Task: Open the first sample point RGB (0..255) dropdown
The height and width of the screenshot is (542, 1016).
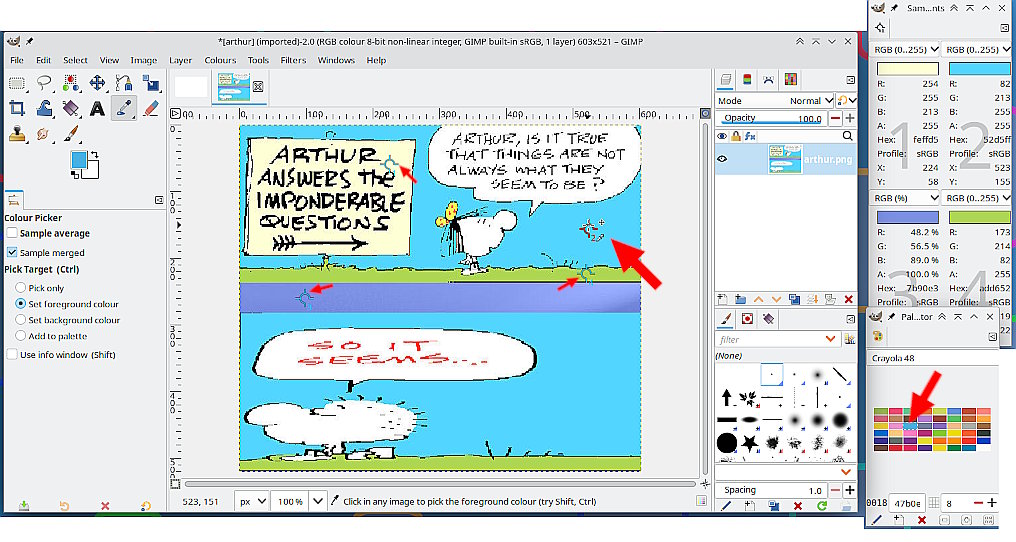Action: tap(906, 49)
